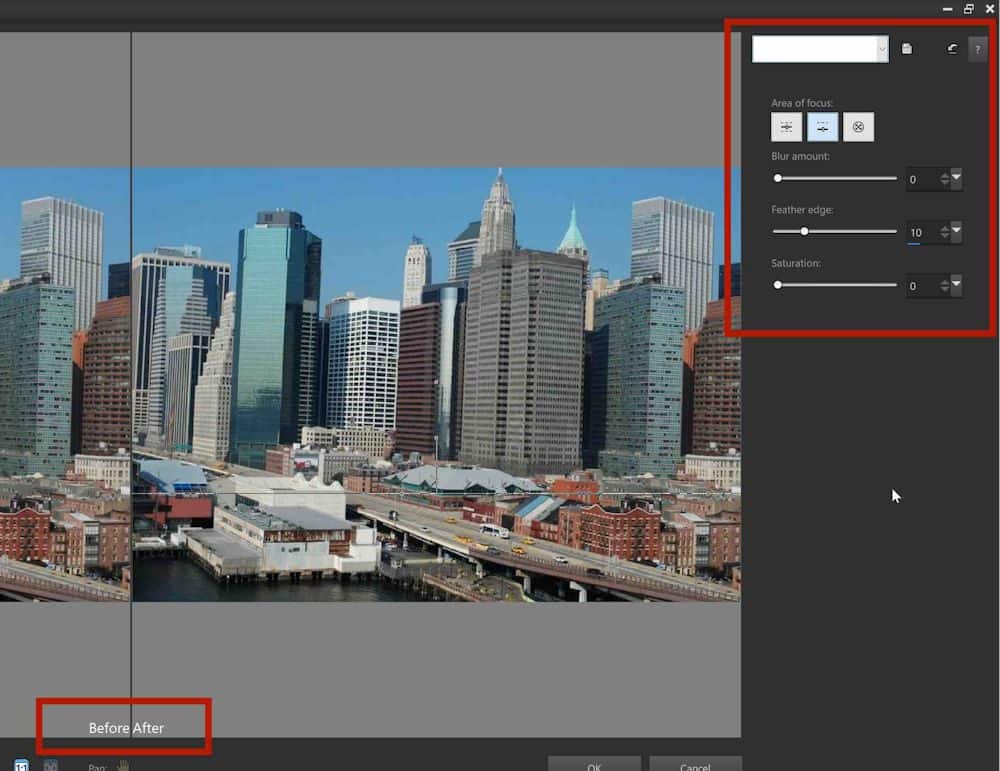The height and width of the screenshot is (771, 1000).
Task: Select the freehand Area of focus tool
Action: tap(823, 126)
